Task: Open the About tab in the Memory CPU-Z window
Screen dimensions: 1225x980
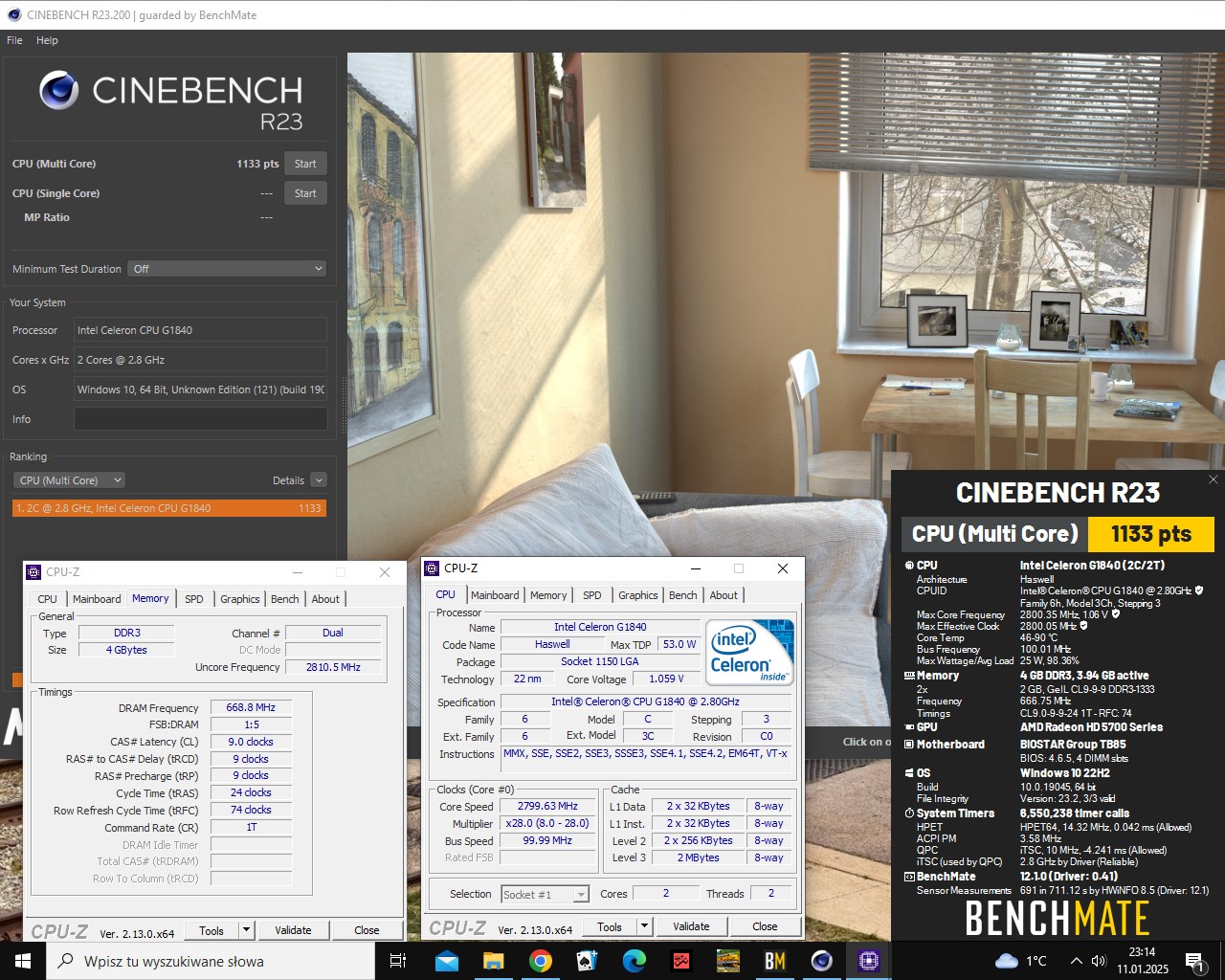Action: point(325,599)
